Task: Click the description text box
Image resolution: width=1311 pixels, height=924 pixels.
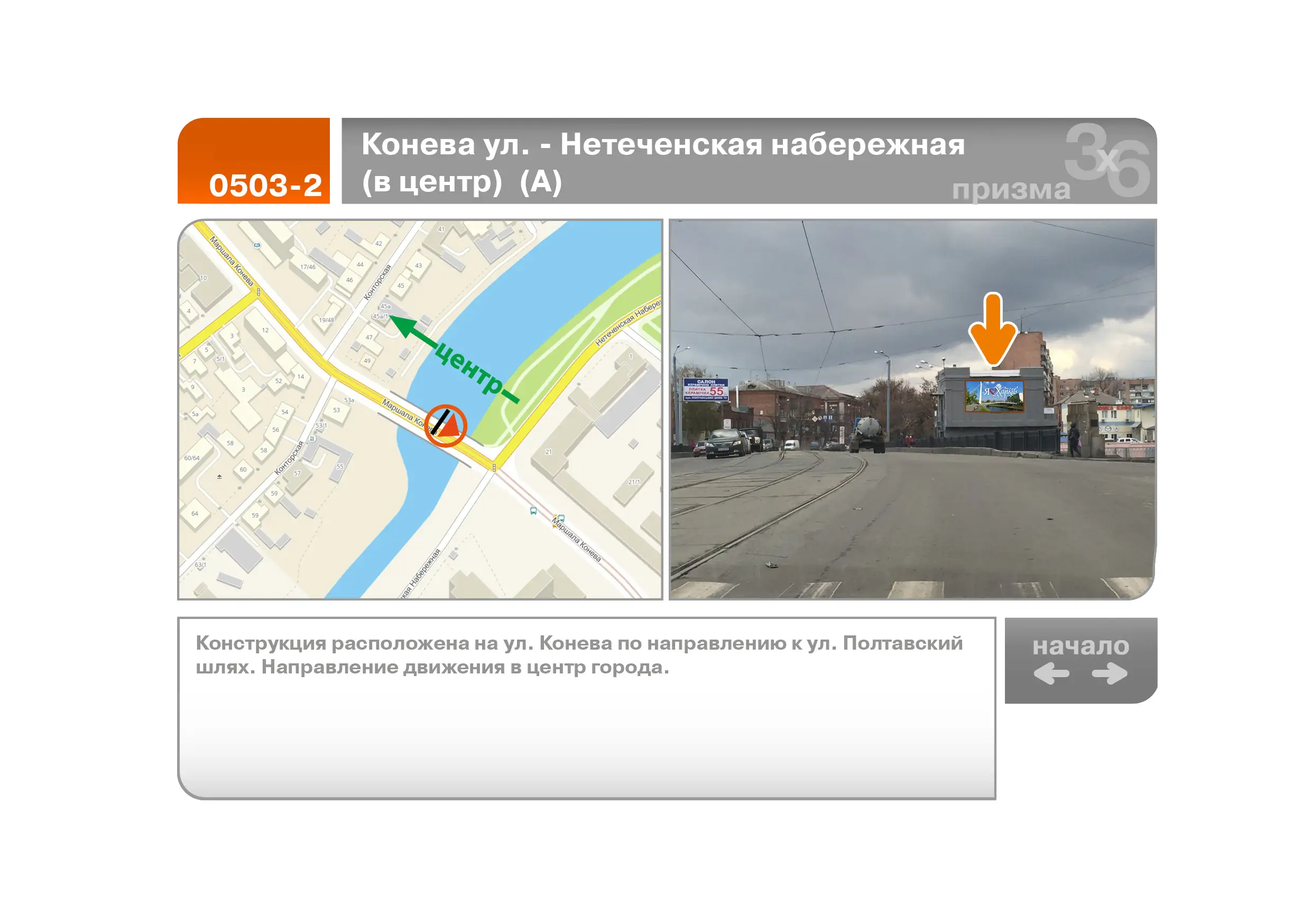Action: [x=586, y=708]
